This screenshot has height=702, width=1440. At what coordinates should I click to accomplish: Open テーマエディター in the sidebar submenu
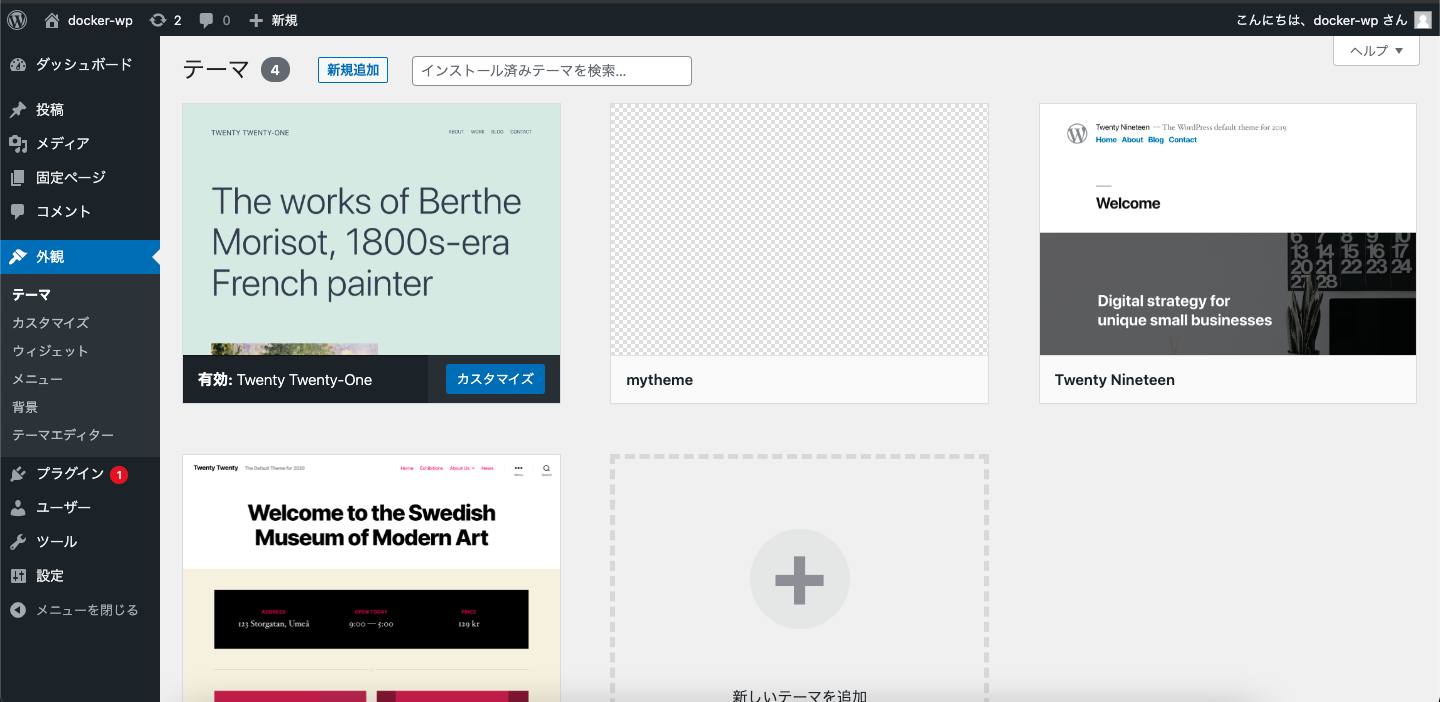(63, 435)
